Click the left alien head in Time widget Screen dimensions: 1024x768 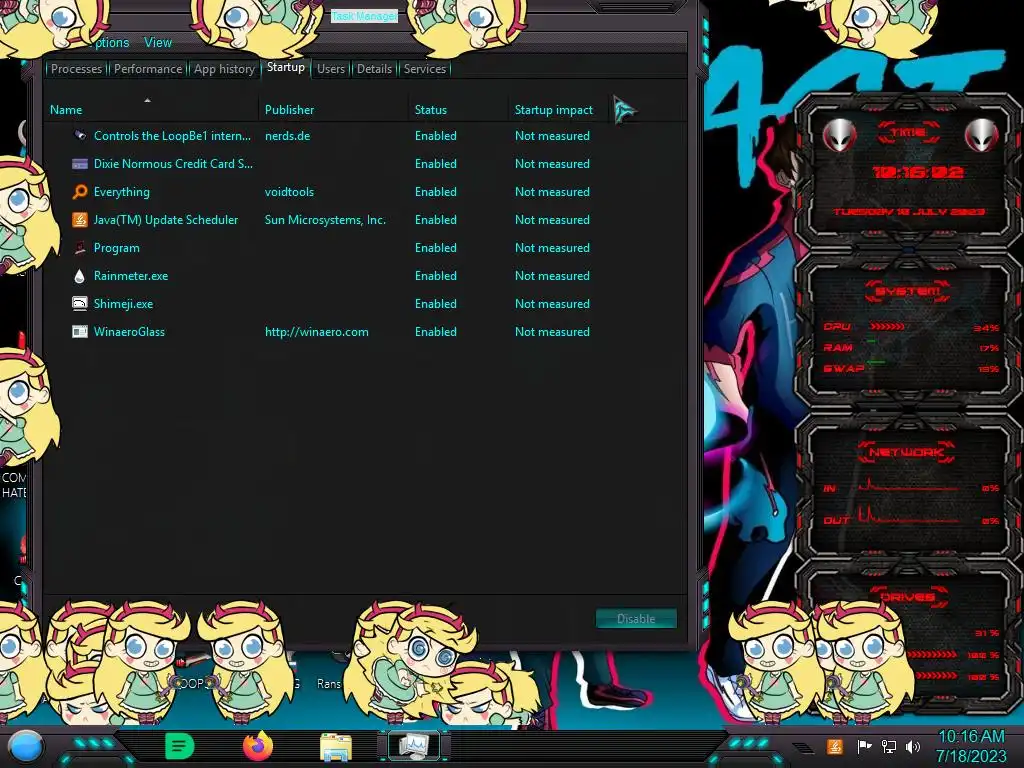pos(839,135)
